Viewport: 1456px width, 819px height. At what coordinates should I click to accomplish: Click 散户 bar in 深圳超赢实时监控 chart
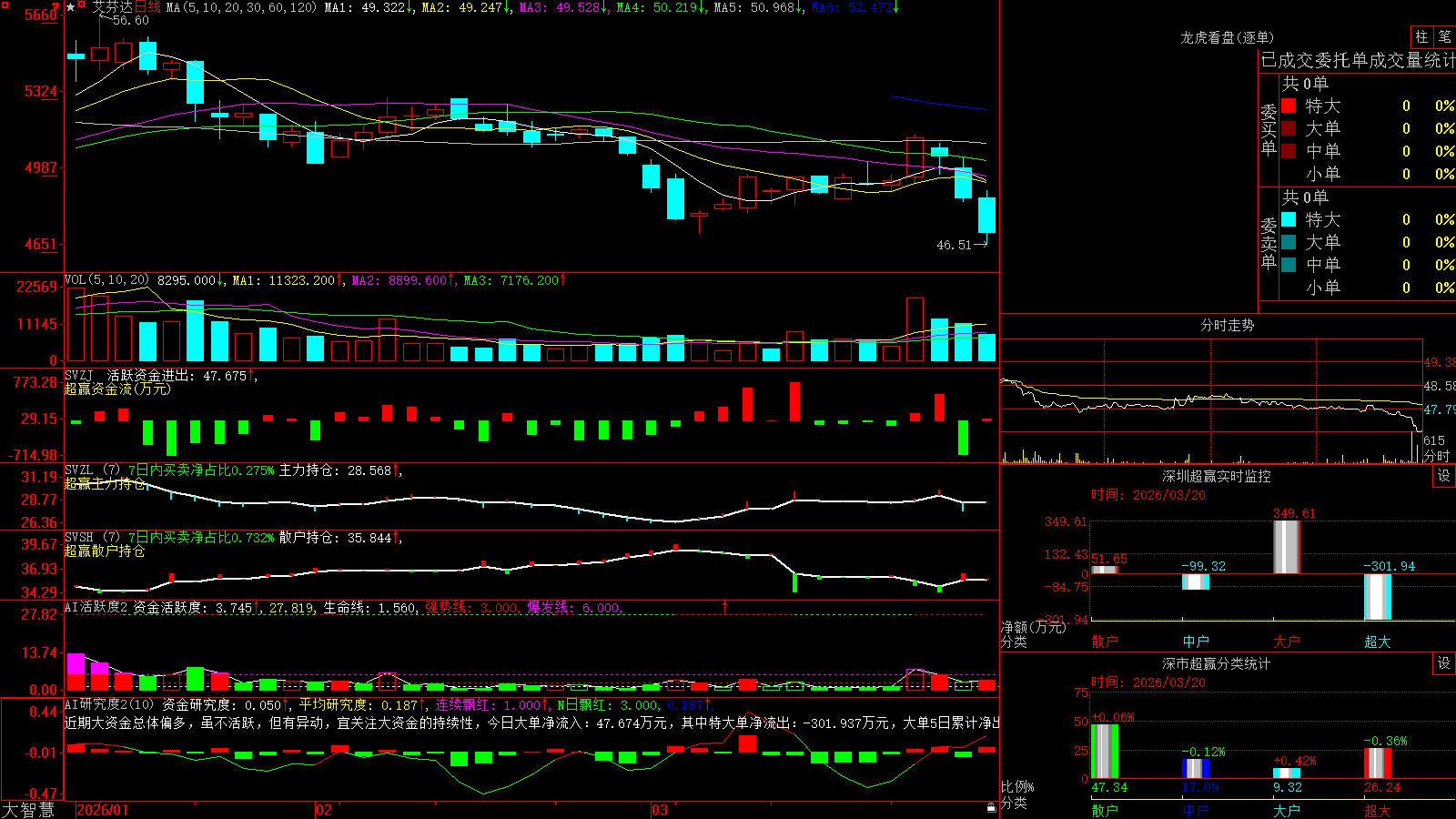click(1105, 570)
